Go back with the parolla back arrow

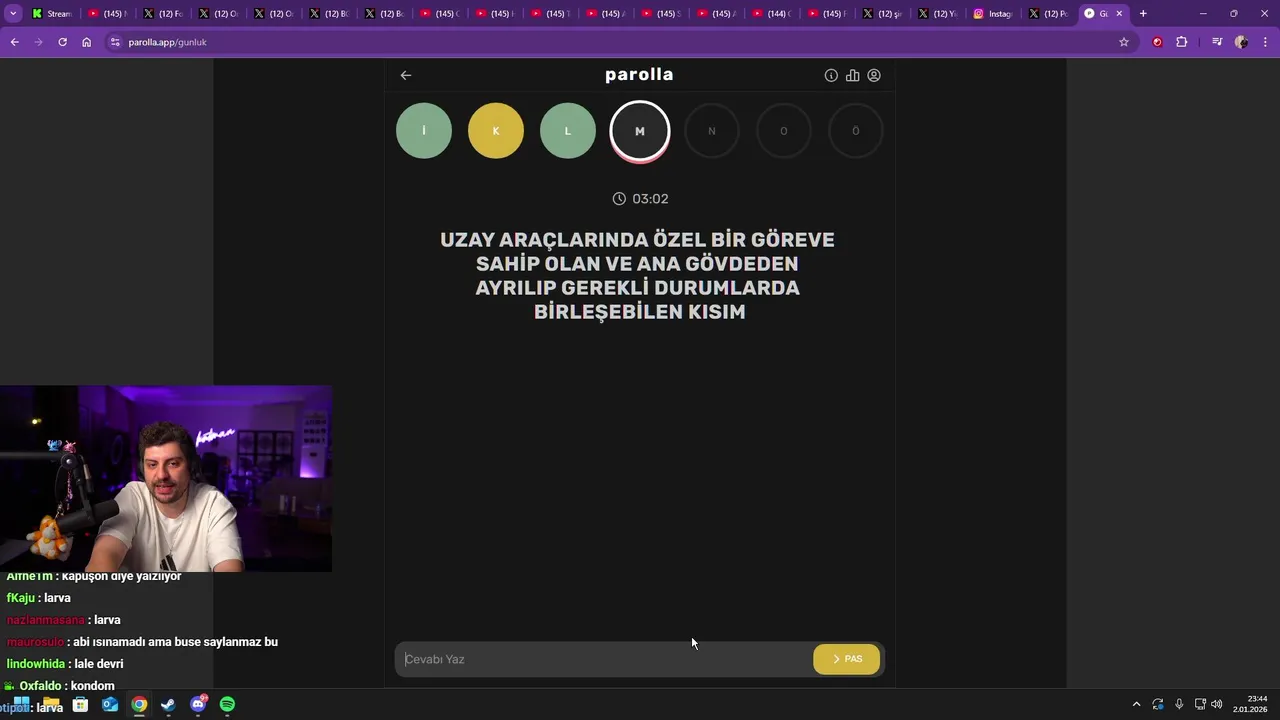[405, 75]
